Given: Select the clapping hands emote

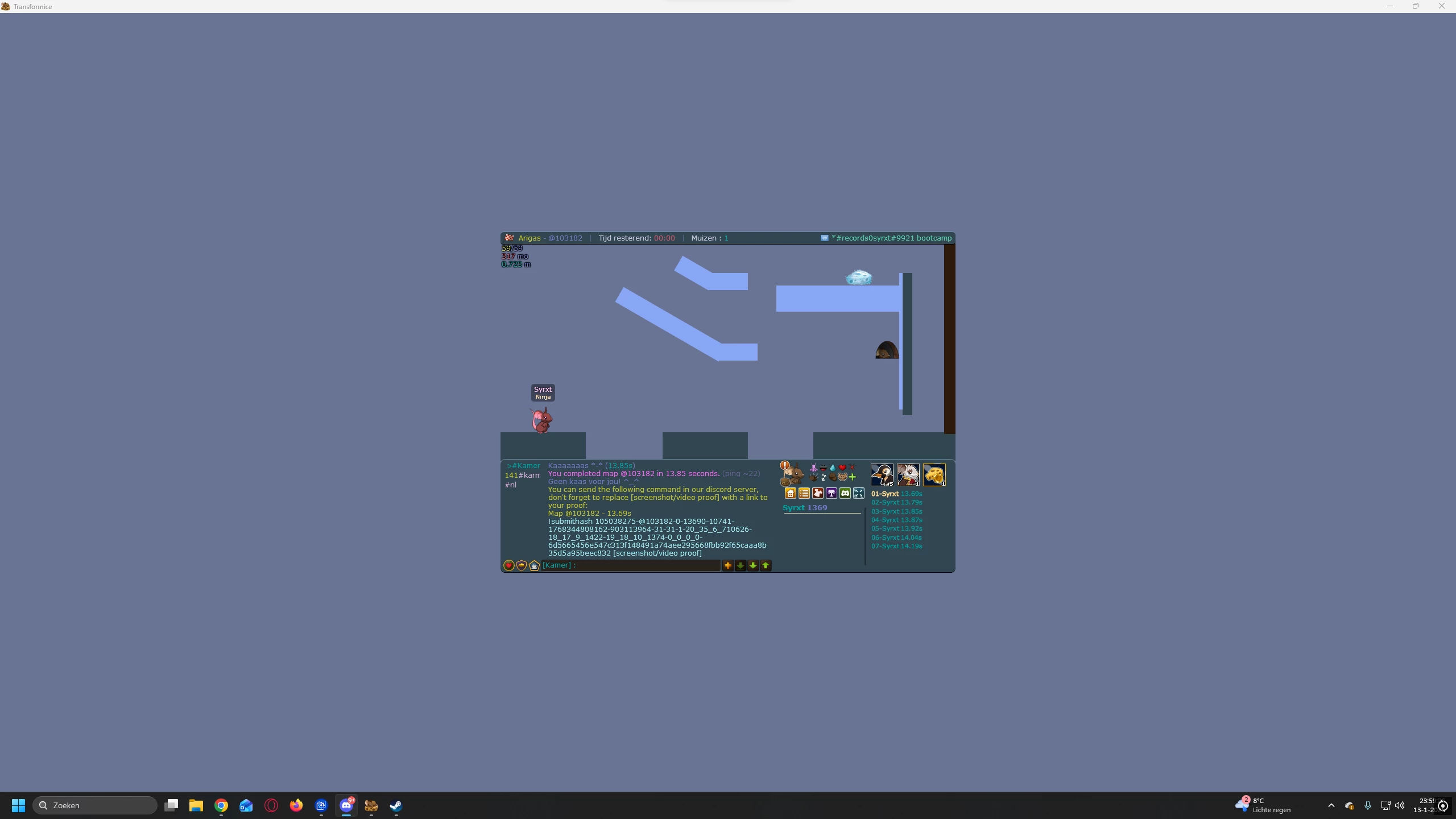Looking at the screenshot, I should click(x=813, y=477).
